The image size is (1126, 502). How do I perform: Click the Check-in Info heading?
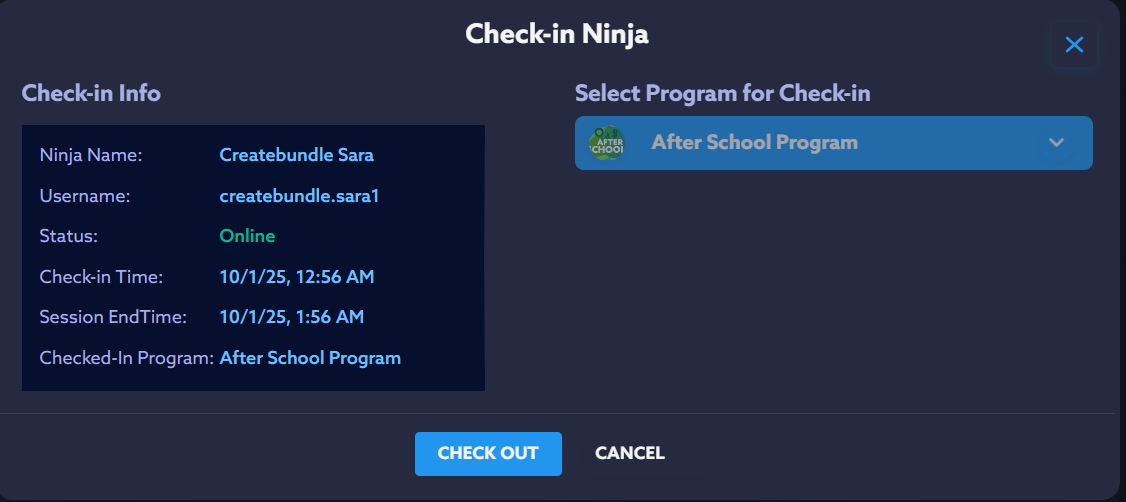(91, 93)
